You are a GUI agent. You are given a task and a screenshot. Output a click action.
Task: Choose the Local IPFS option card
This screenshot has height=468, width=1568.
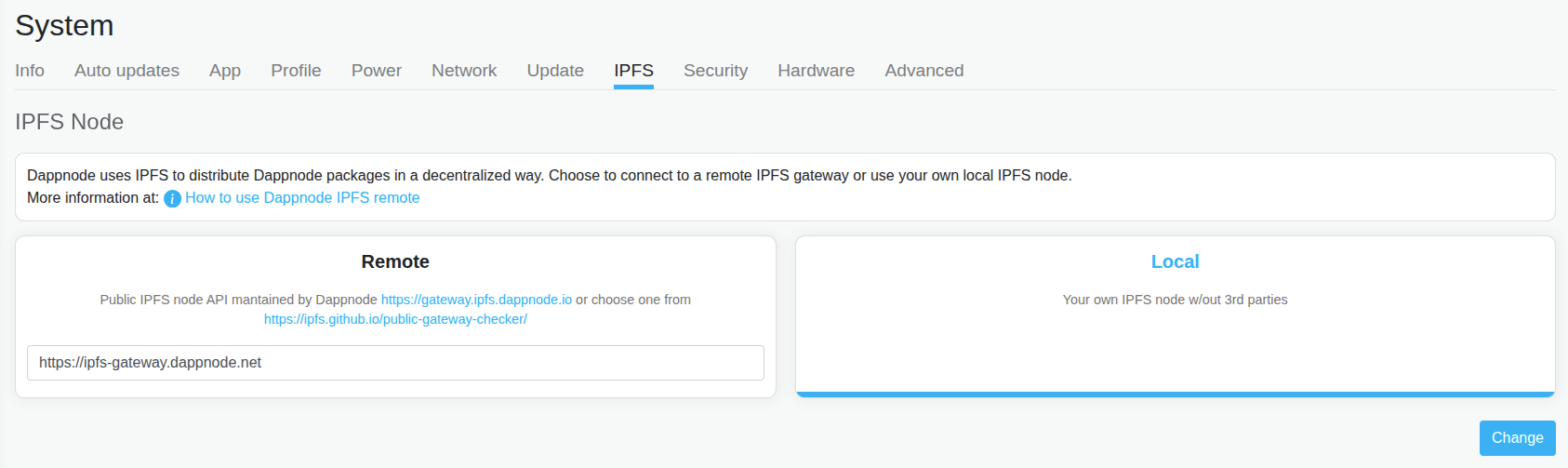[x=1175, y=316]
